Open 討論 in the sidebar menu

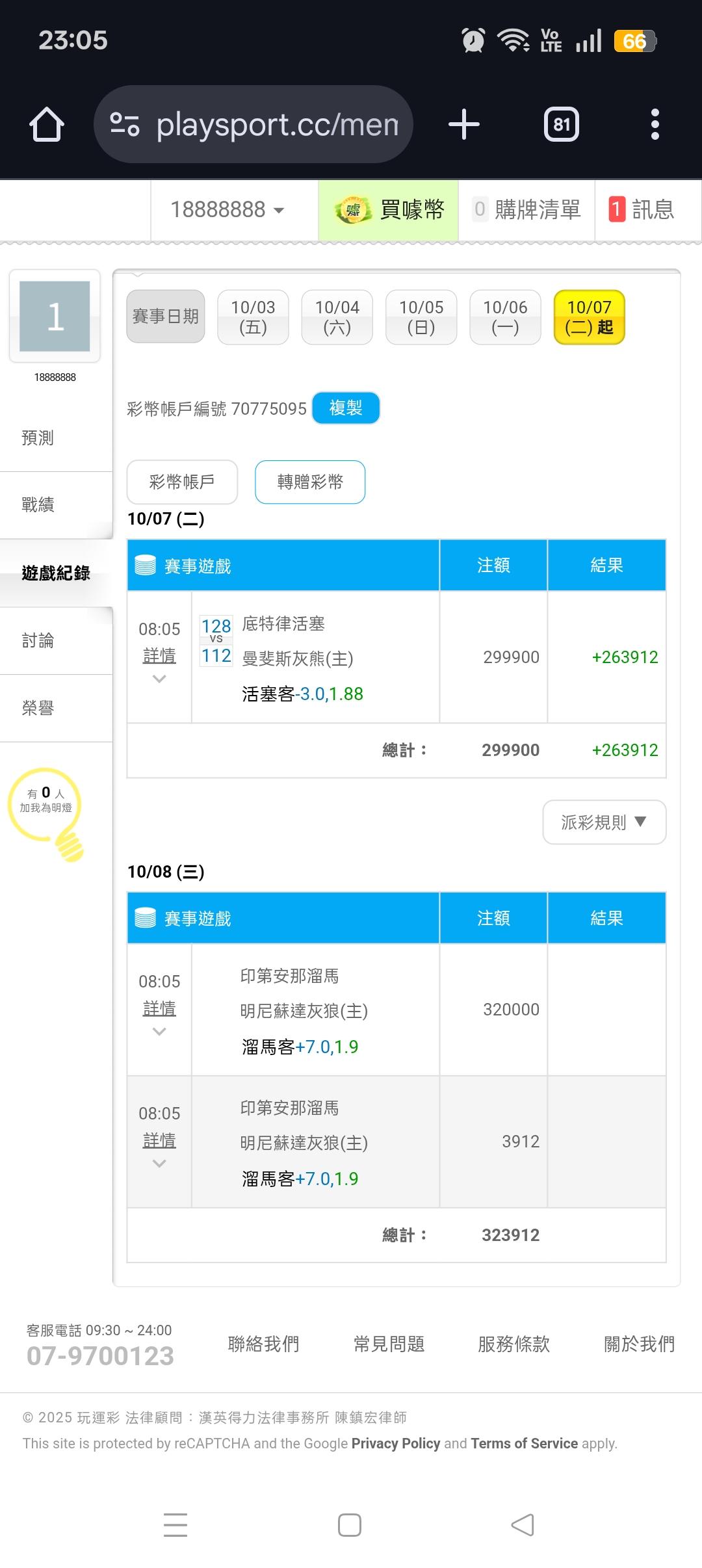[38, 641]
